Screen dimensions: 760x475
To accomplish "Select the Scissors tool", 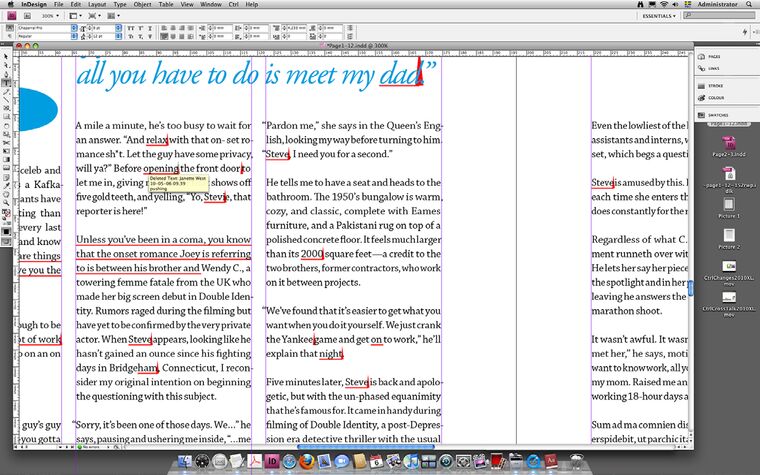I will [x=6, y=143].
